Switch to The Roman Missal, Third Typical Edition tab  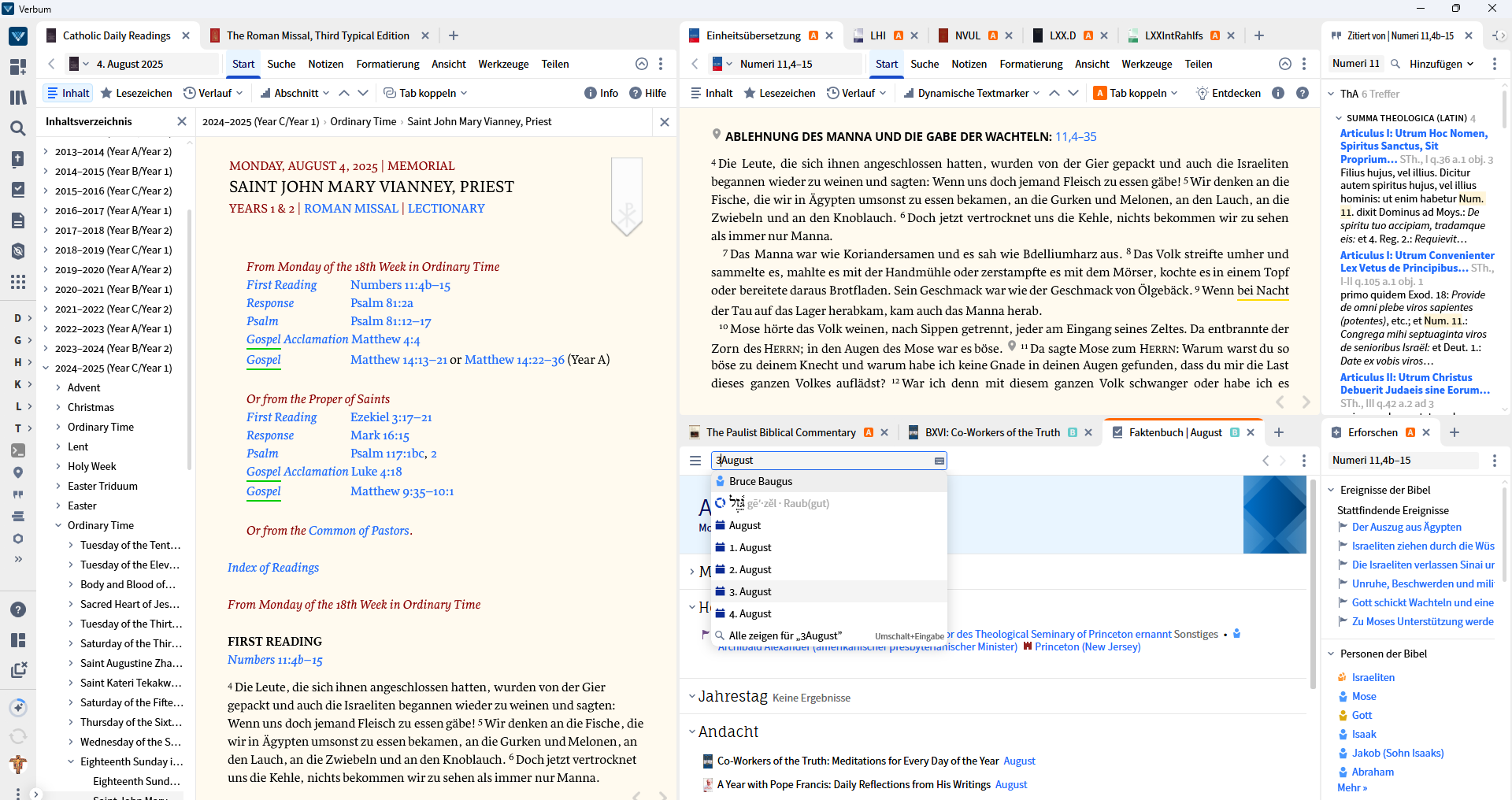point(317,35)
